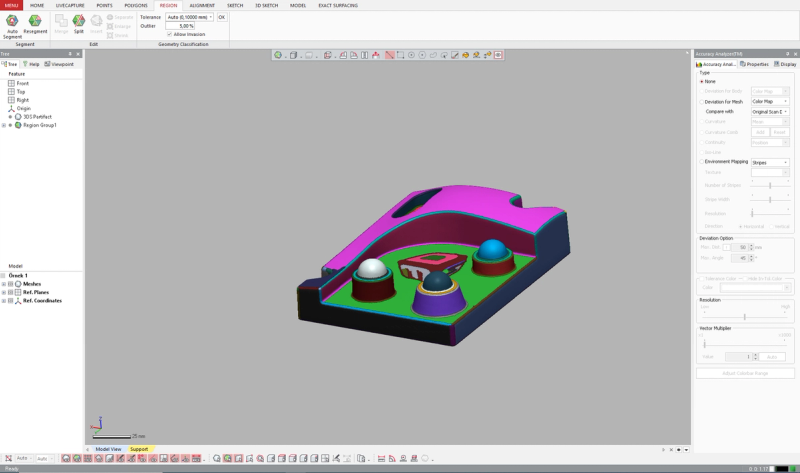Toggle the Allow Invasion checkbox
This screenshot has height=473, width=800.
tap(169, 34)
